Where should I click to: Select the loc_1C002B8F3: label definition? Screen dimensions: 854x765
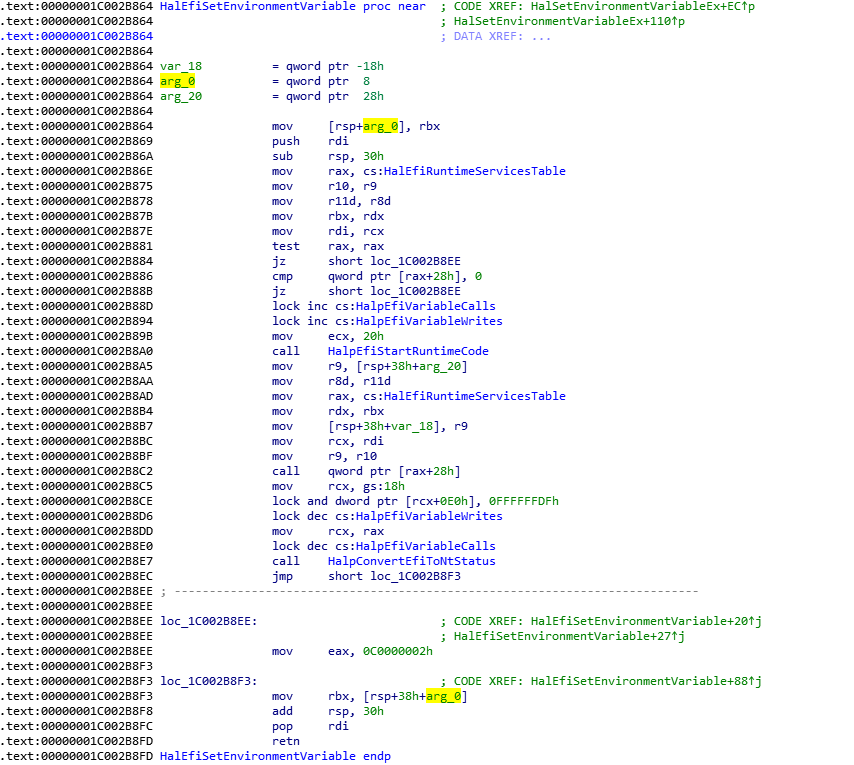[209, 682]
